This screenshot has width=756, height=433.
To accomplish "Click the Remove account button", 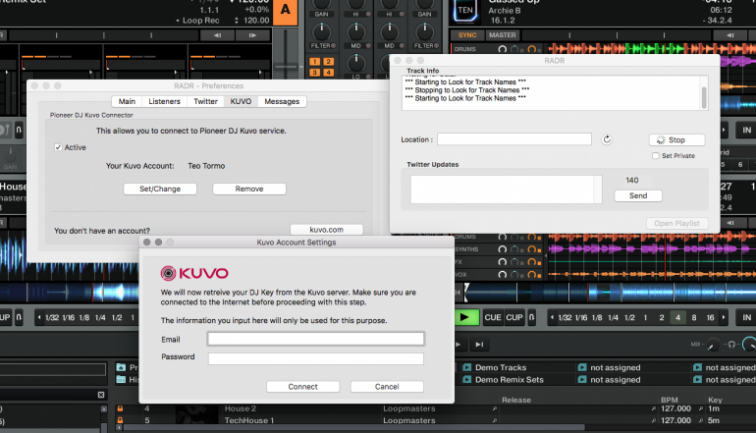I will [249, 189].
